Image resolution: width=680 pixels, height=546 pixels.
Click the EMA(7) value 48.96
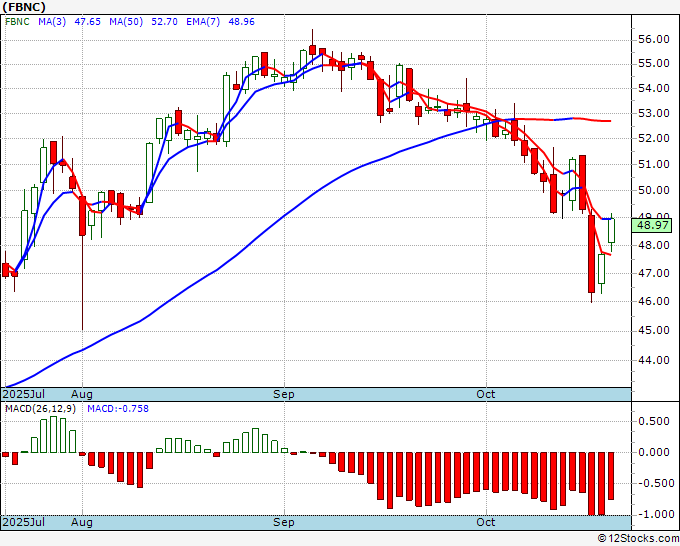click(x=242, y=22)
